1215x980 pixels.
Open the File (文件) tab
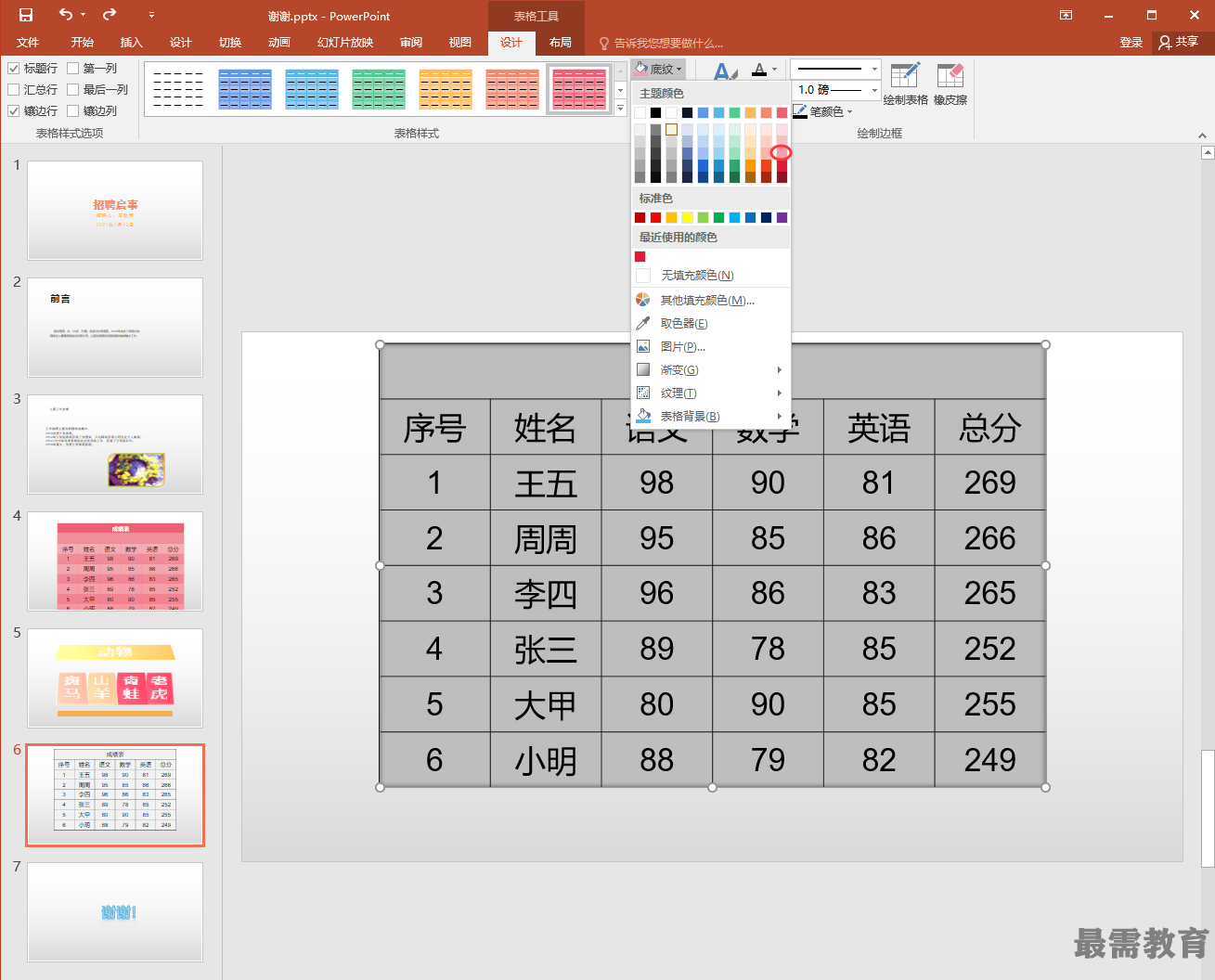pos(28,43)
